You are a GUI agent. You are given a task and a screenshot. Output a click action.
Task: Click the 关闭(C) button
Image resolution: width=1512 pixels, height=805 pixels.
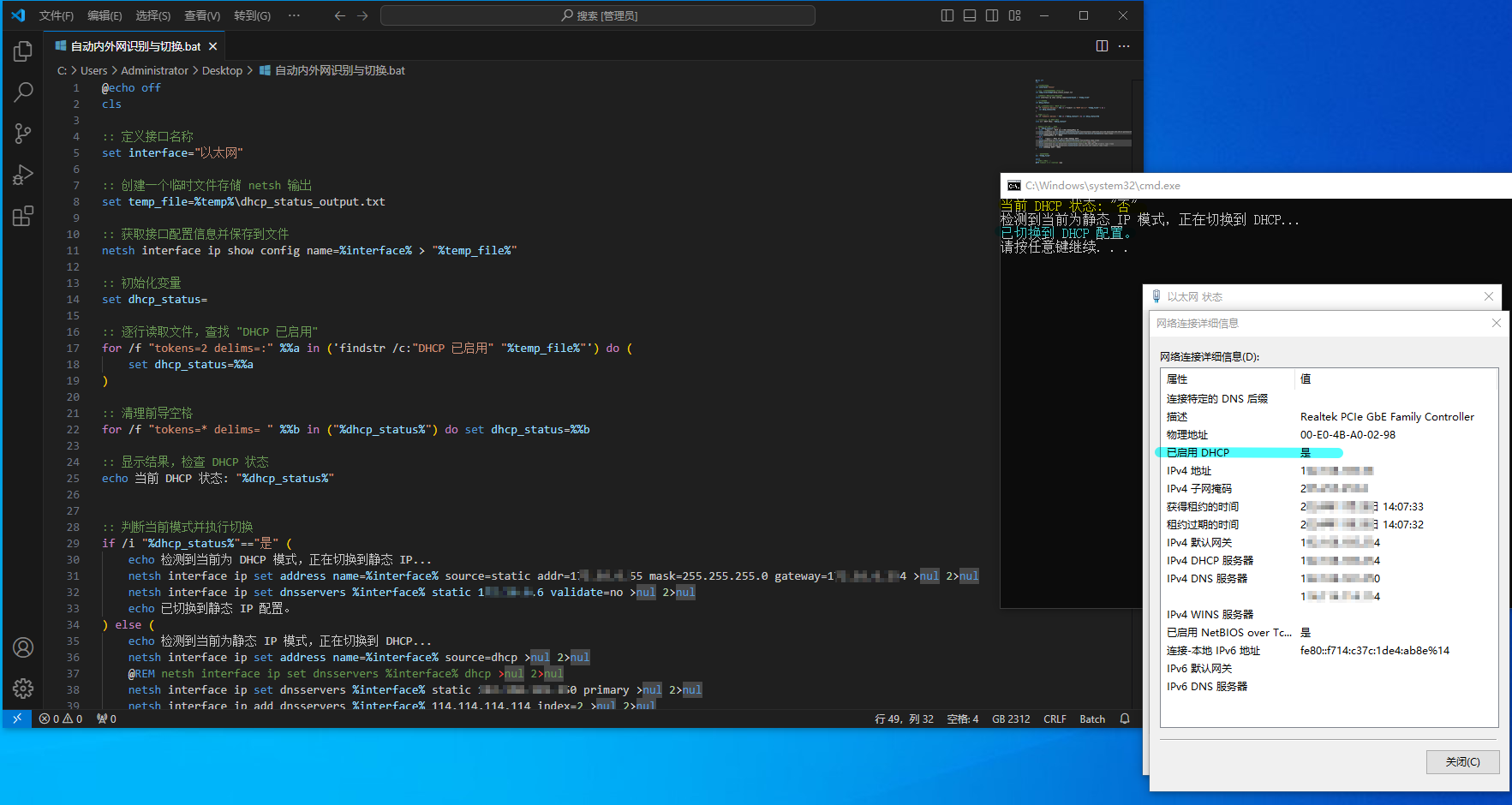[1462, 761]
